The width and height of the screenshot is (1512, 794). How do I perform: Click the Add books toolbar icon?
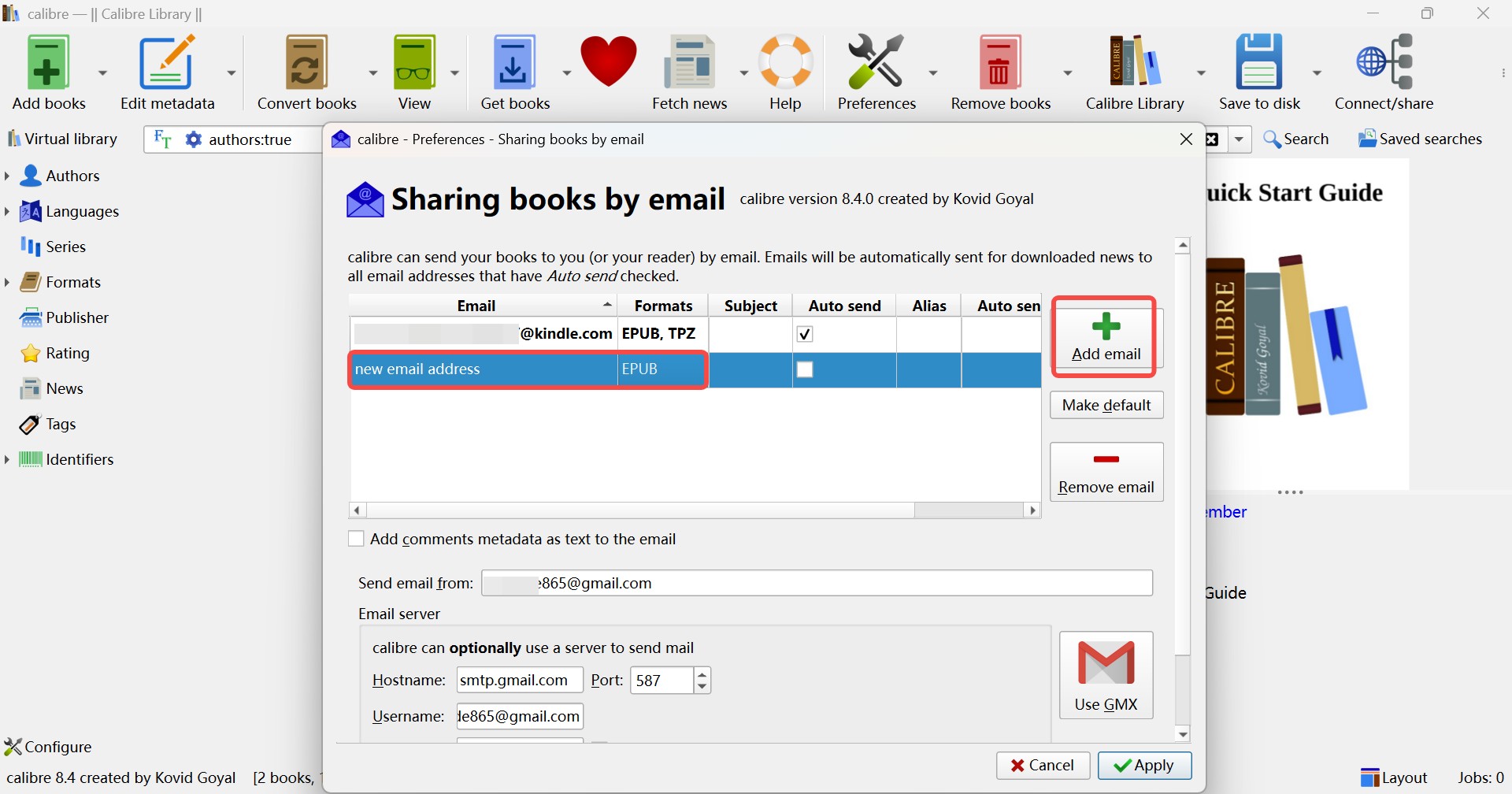pyautogui.click(x=47, y=71)
